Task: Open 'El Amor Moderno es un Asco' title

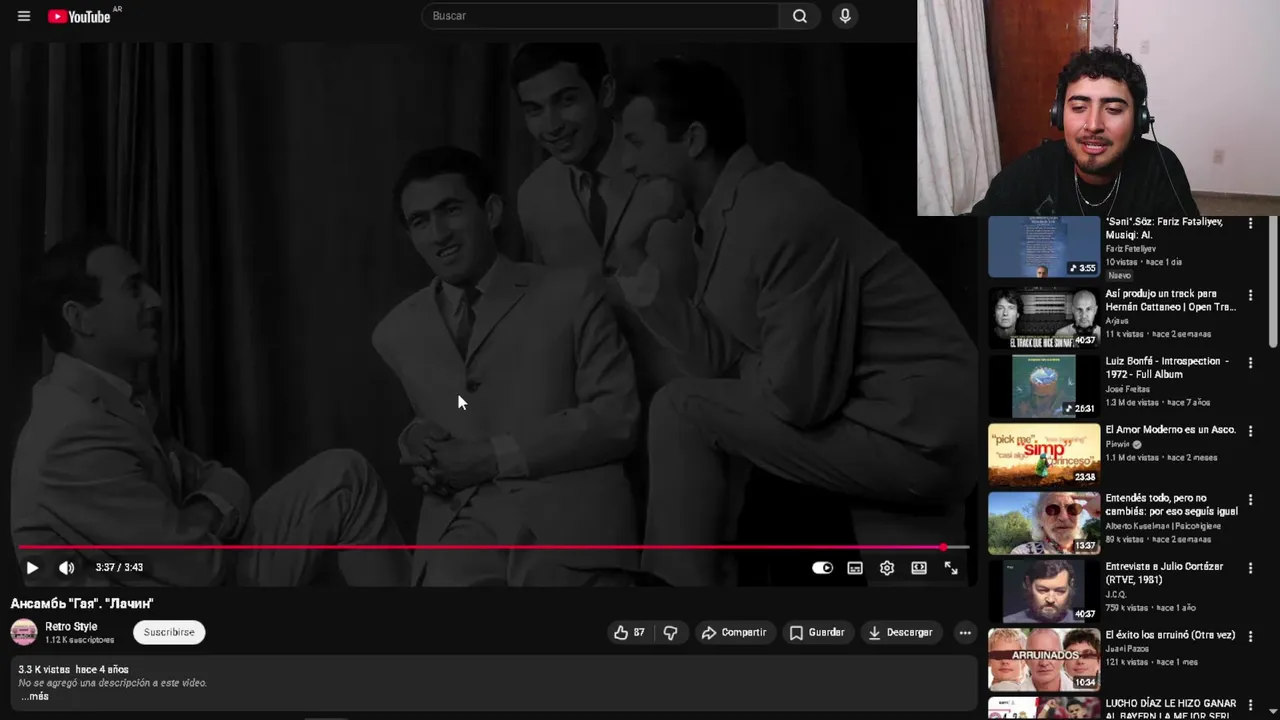Action: click(x=1170, y=430)
